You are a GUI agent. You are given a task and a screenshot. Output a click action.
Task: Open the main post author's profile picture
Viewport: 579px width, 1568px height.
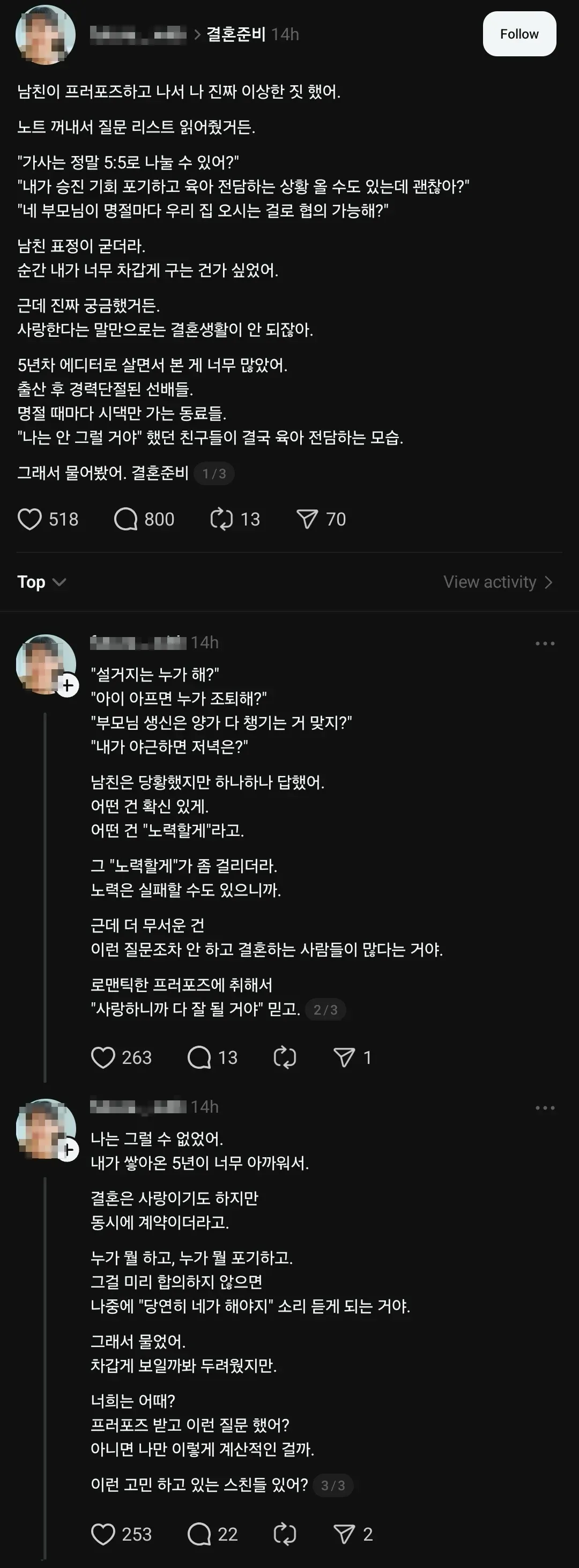[x=45, y=35]
